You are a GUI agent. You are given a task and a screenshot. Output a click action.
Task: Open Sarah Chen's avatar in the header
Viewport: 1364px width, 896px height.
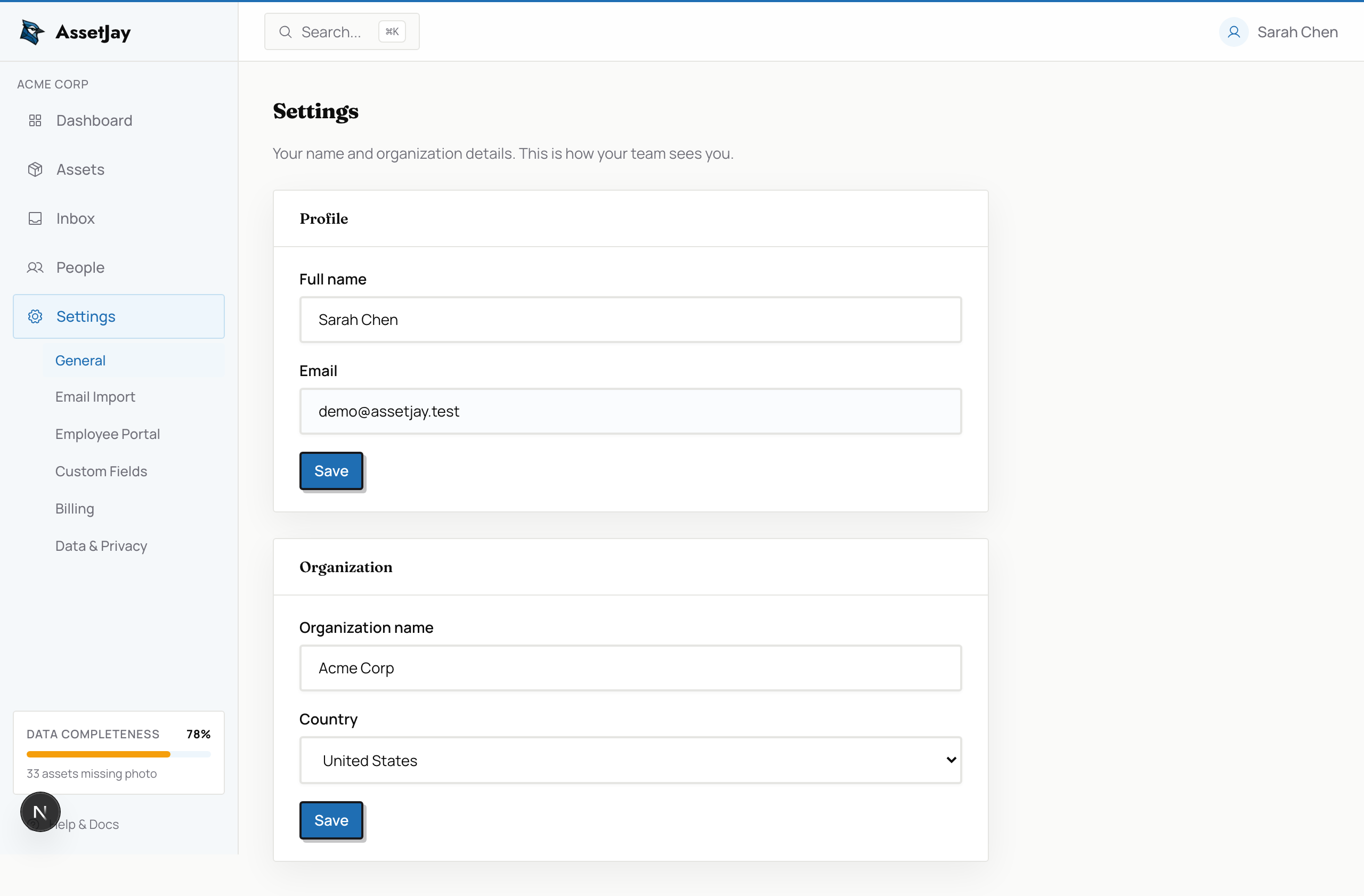(1233, 31)
